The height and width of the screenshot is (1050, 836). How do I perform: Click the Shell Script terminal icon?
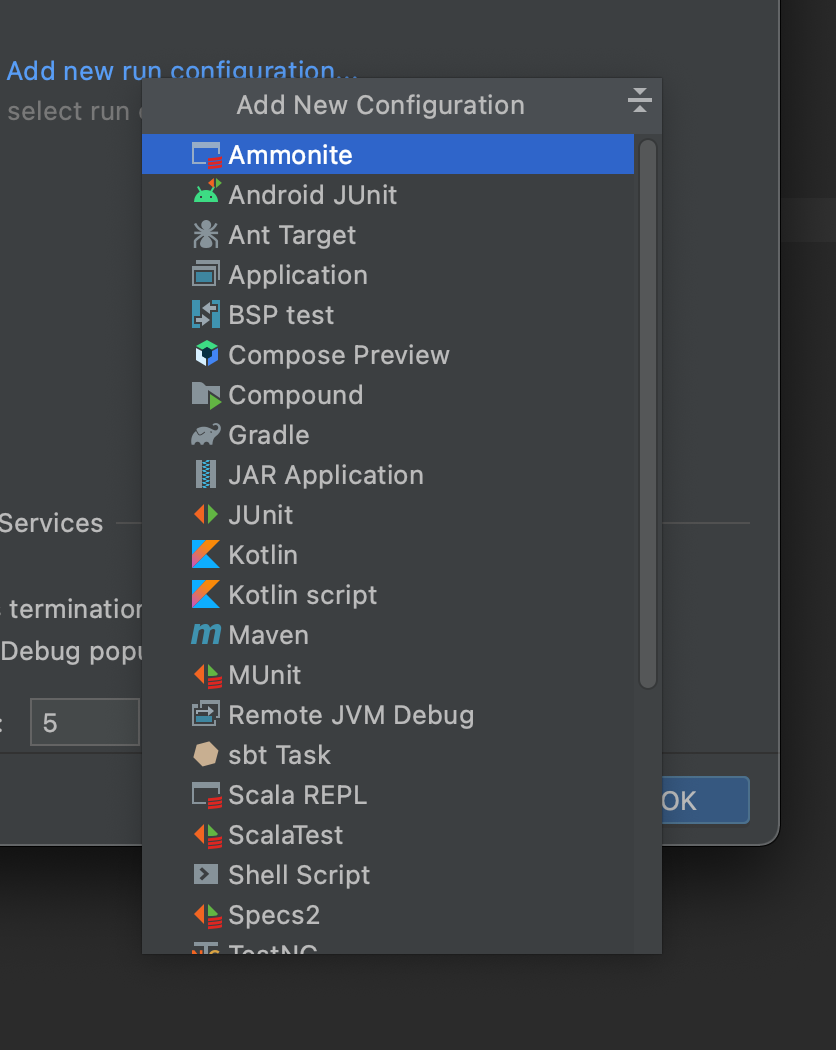pyautogui.click(x=206, y=875)
